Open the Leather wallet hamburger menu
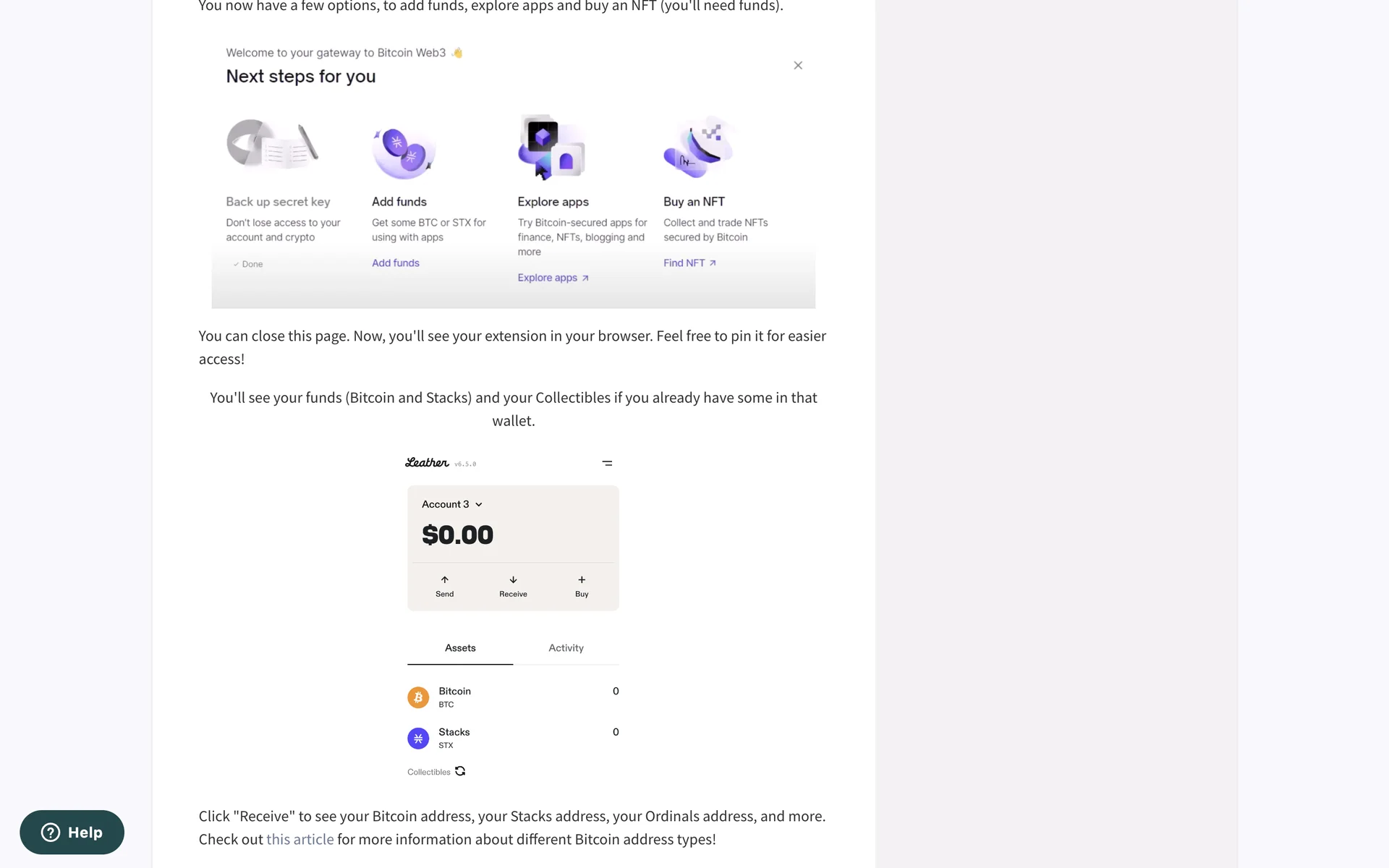 click(607, 463)
